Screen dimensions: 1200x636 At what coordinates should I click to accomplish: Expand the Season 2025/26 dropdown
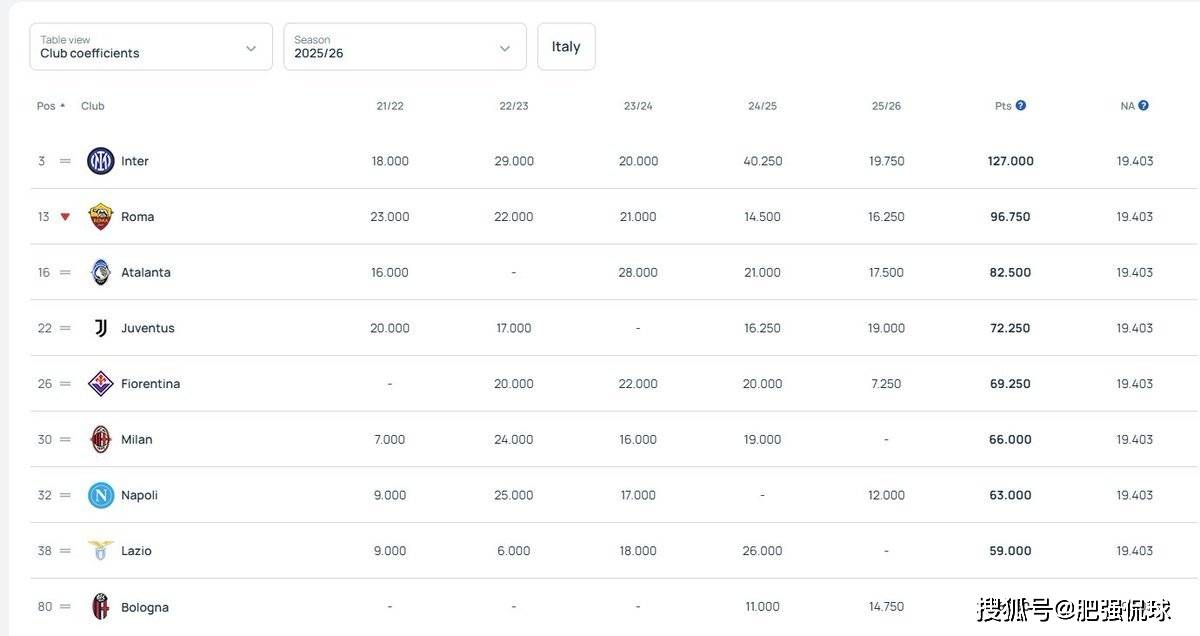[405, 47]
